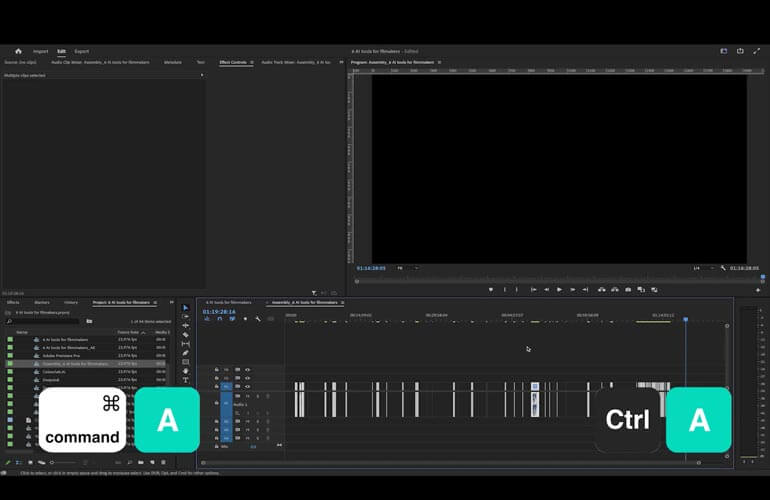Viewport: 770px width, 500px height.
Task: Switch Project panel to Icon view
Action: [30, 462]
